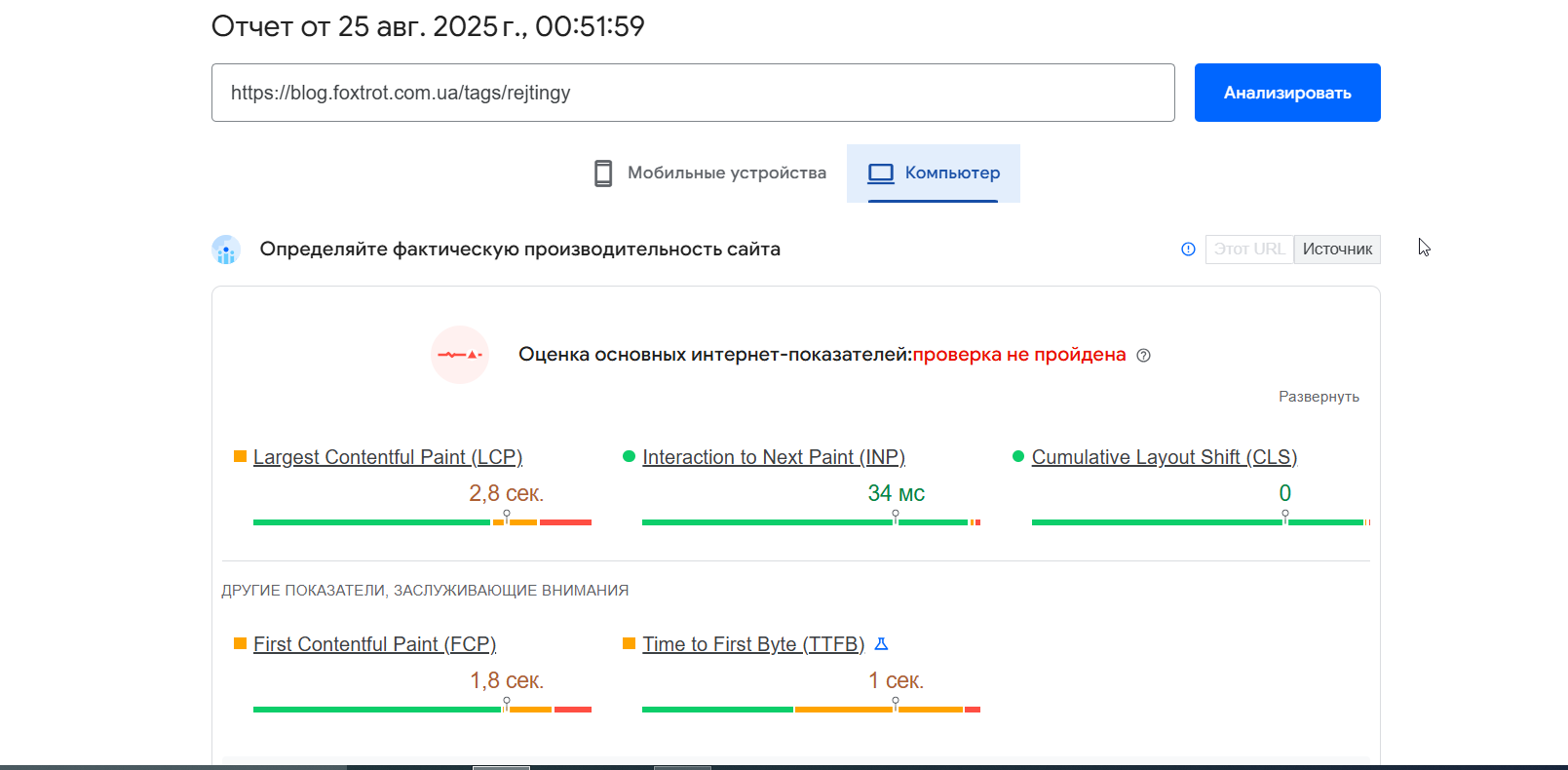Select the Источник toggle option
Viewport: 1568px width, 770px height.
pyautogui.click(x=1337, y=250)
